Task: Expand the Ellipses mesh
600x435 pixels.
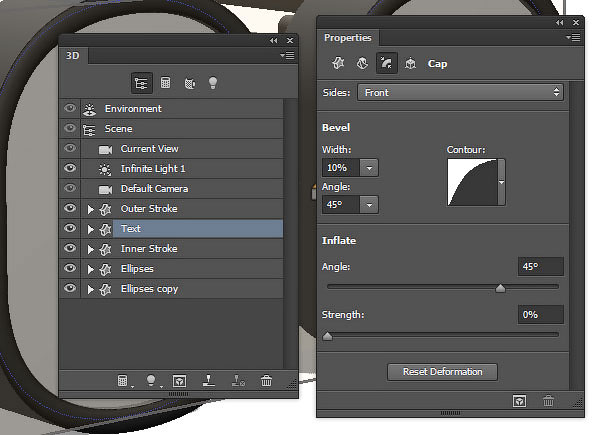Action: pyautogui.click(x=91, y=269)
